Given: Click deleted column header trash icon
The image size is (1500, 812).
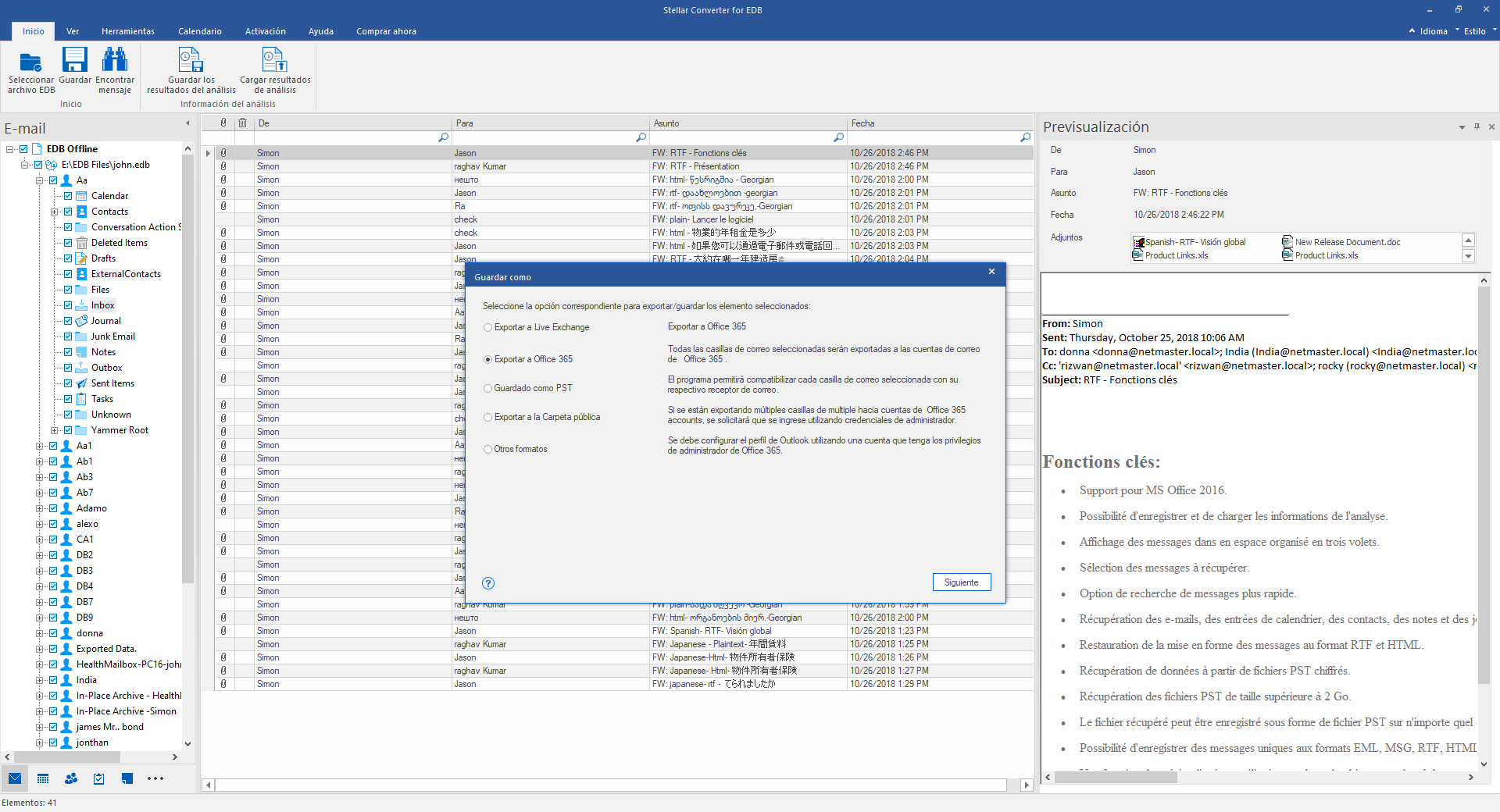Looking at the screenshot, I should (x=243, y=123).
